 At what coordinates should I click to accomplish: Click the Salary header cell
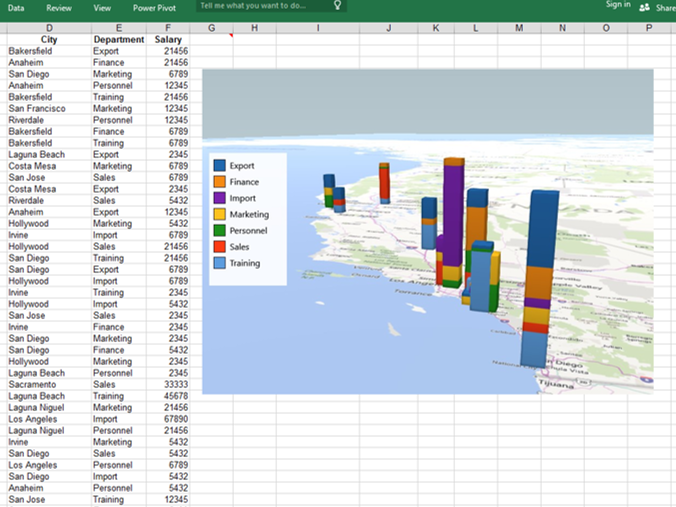(168, 39)
